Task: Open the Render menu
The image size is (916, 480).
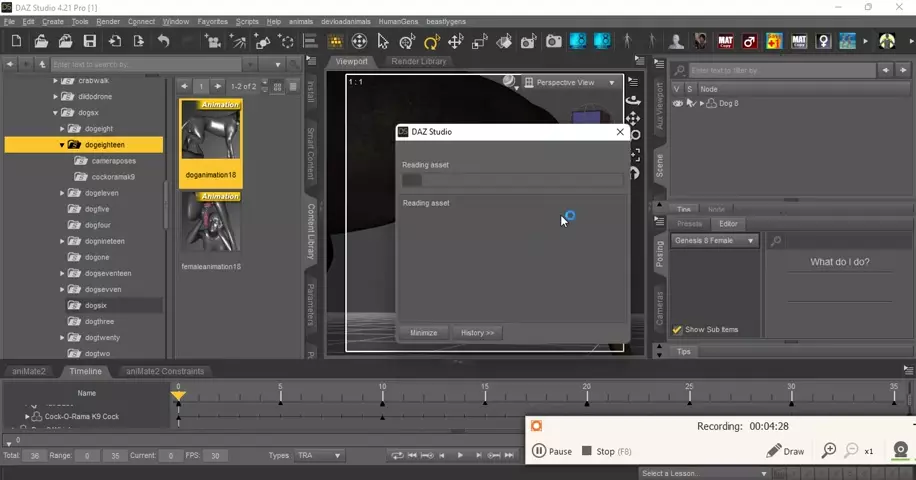Action: [108, 21]
